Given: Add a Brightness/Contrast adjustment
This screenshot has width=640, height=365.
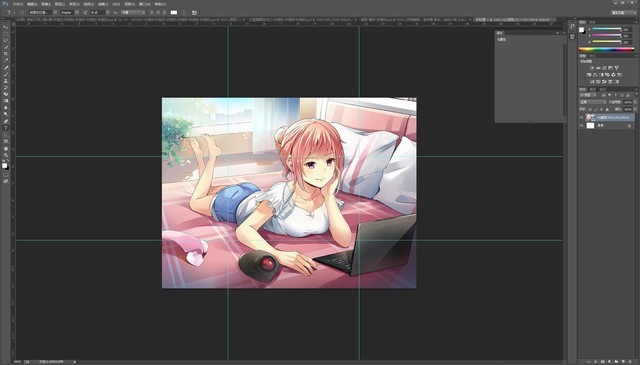Looking at the screenshot, I should [x=592, y=68].
